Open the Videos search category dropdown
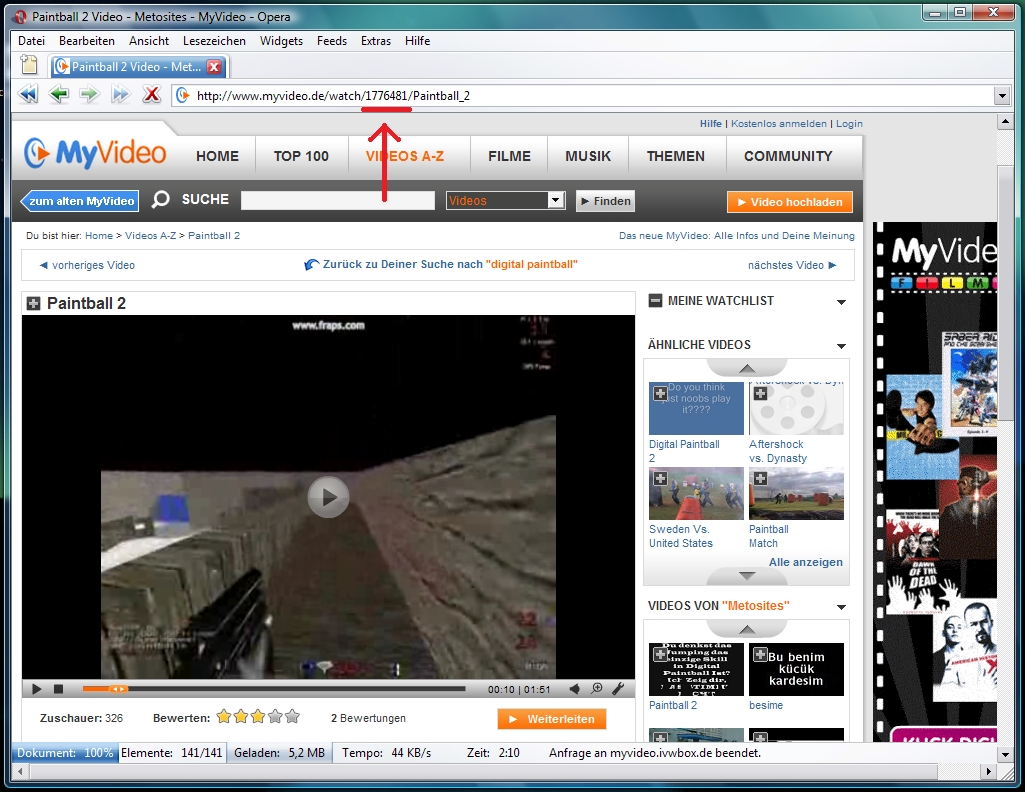The width and height of the screenshot is (1025, 792). (x=556, y=201)
